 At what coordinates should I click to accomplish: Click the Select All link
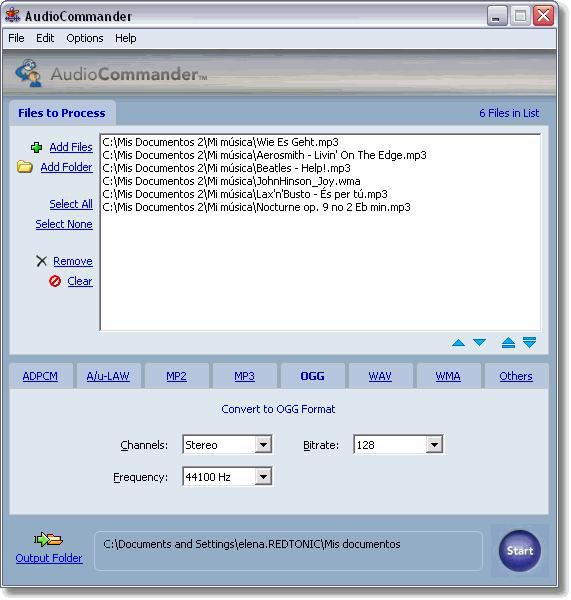71,204
